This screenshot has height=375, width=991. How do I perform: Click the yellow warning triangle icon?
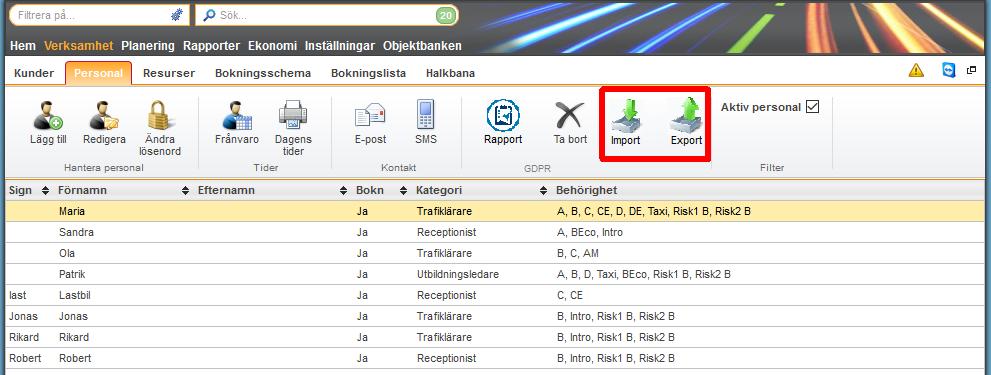(x=916, y=70)
